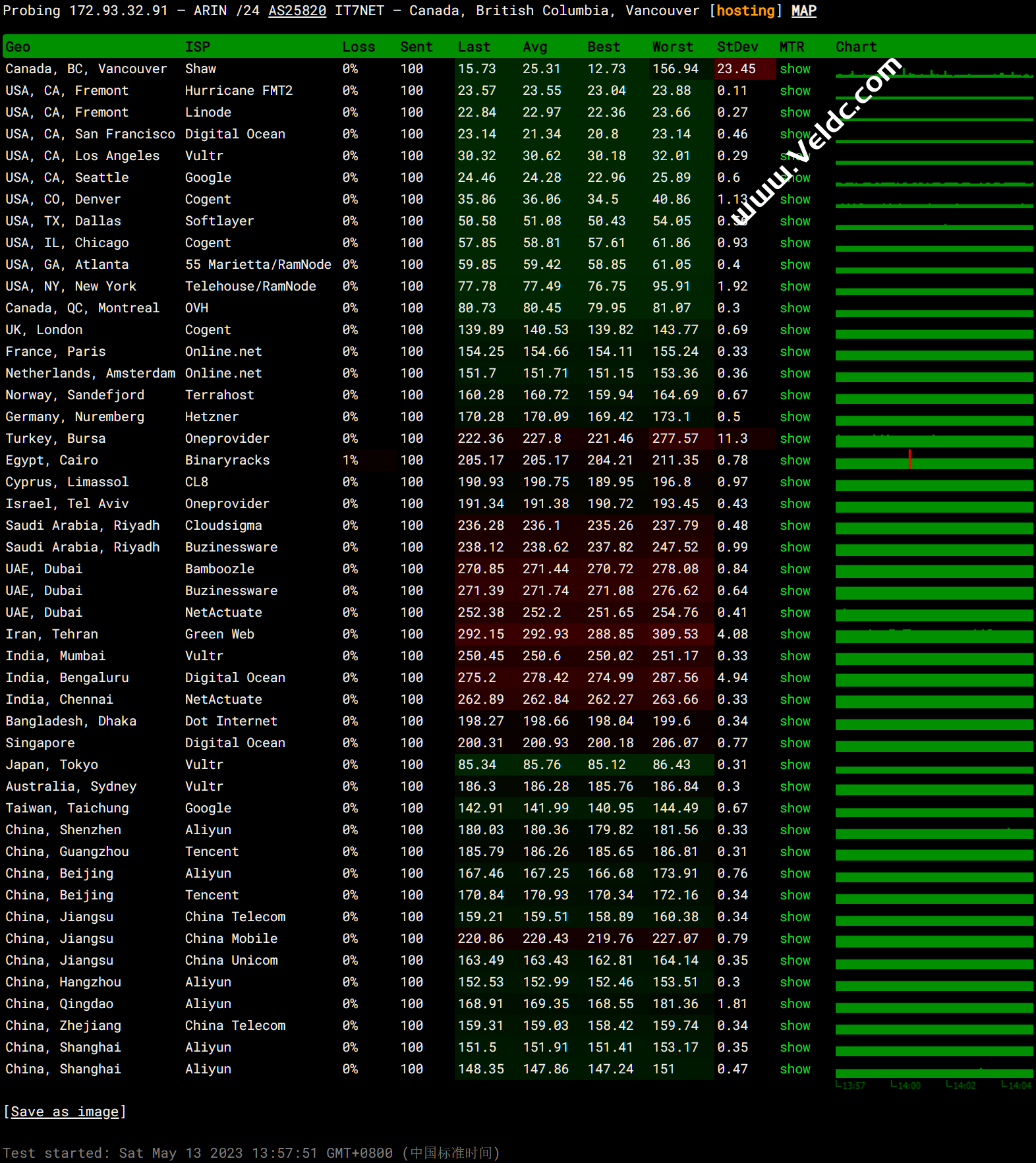Show MTR for China, Qingdao
The width and height of the screenshot is (1036, 1163).
pyautogui.click(x=795, y=1004)
